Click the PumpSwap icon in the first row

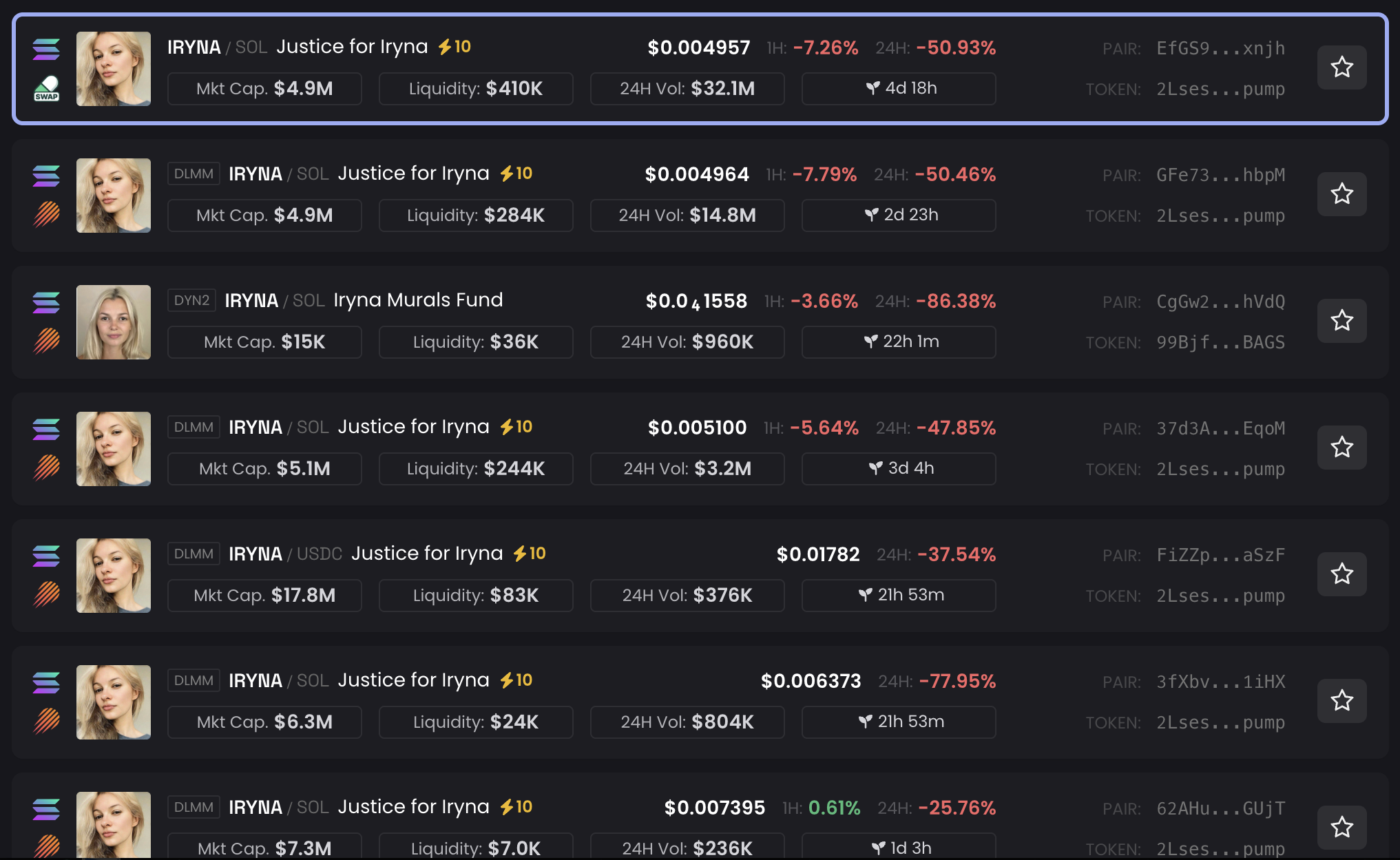tap(46, 89)
